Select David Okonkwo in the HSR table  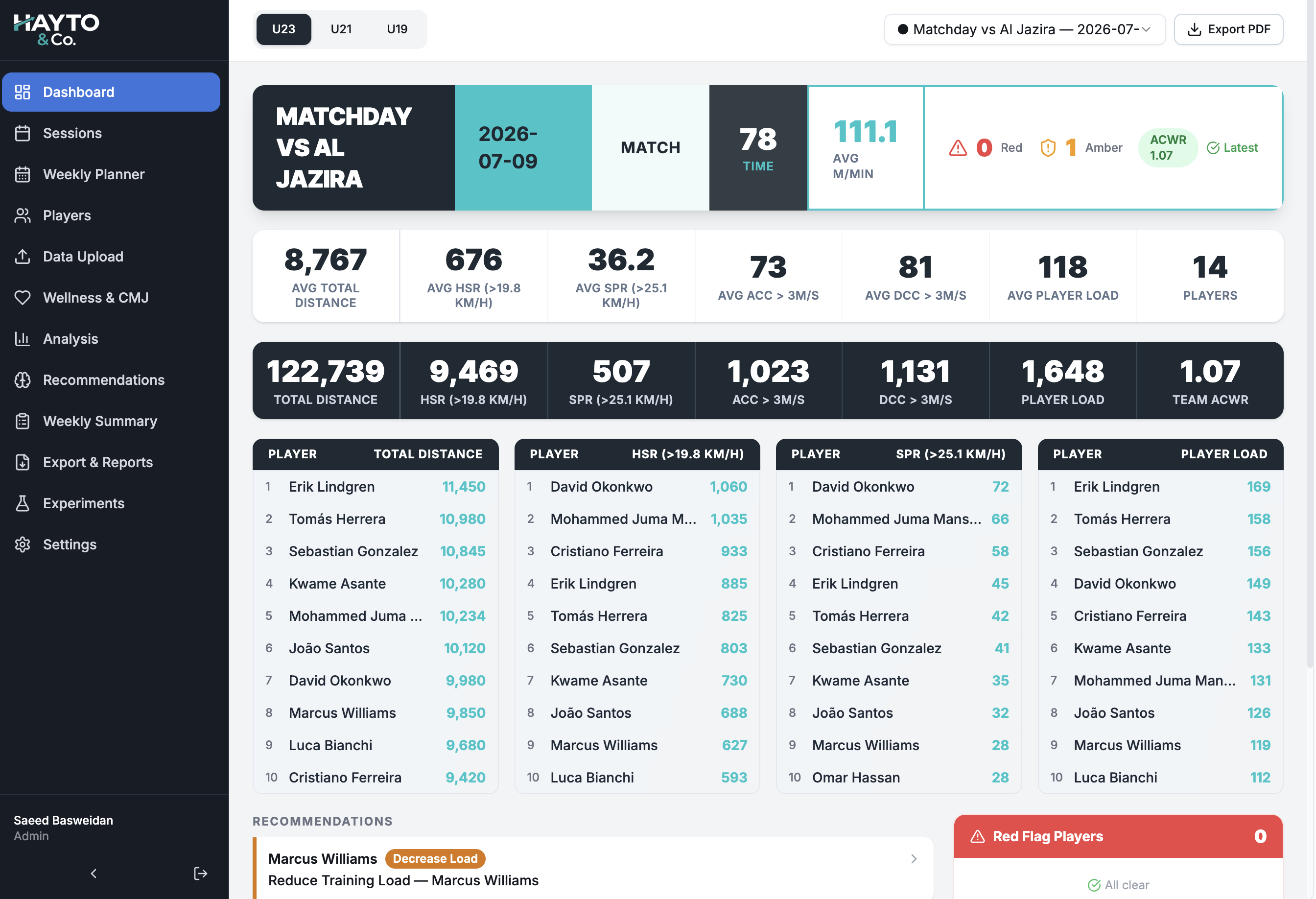pos(637,487)
